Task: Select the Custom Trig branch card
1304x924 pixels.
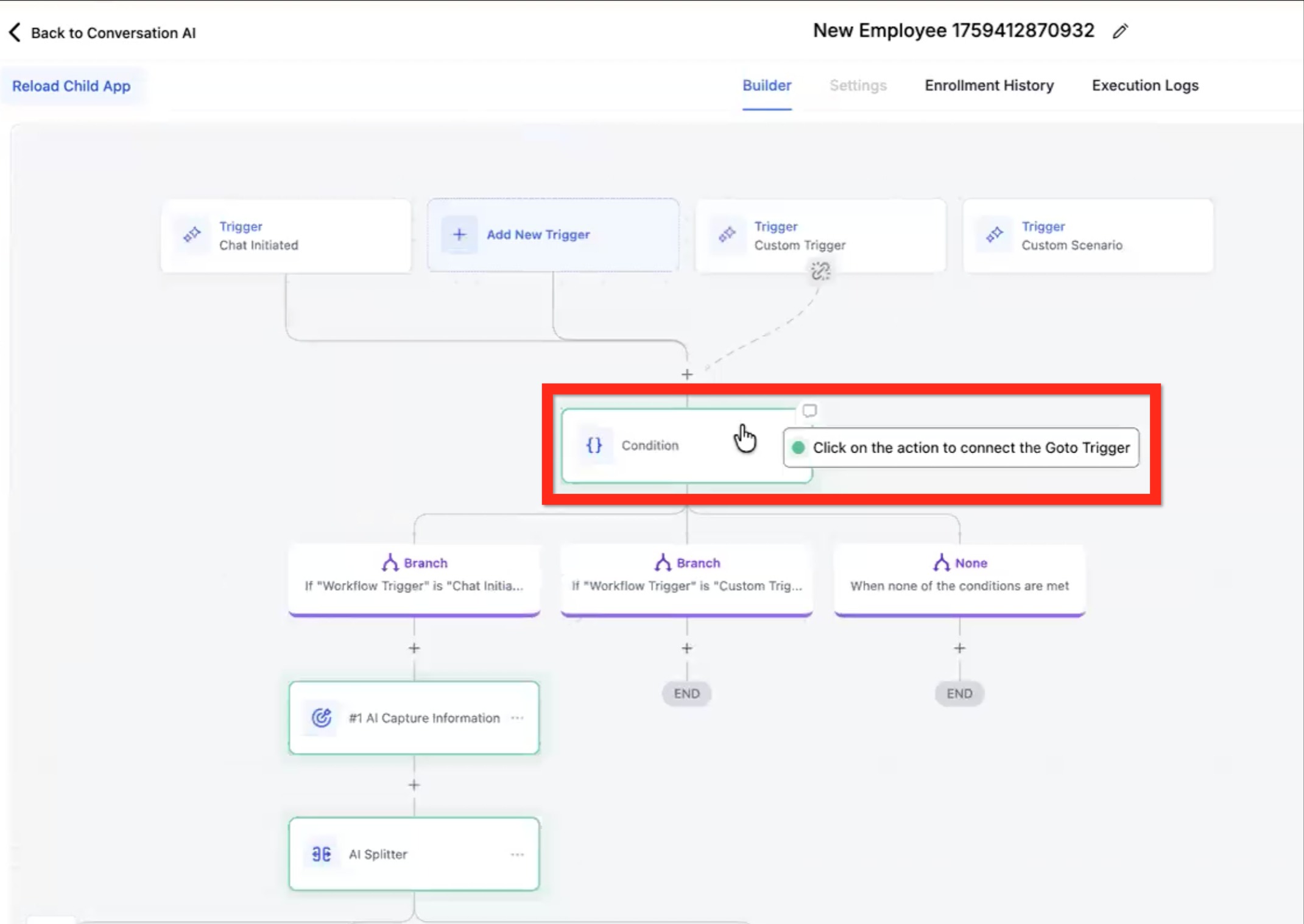Action: 686,579
